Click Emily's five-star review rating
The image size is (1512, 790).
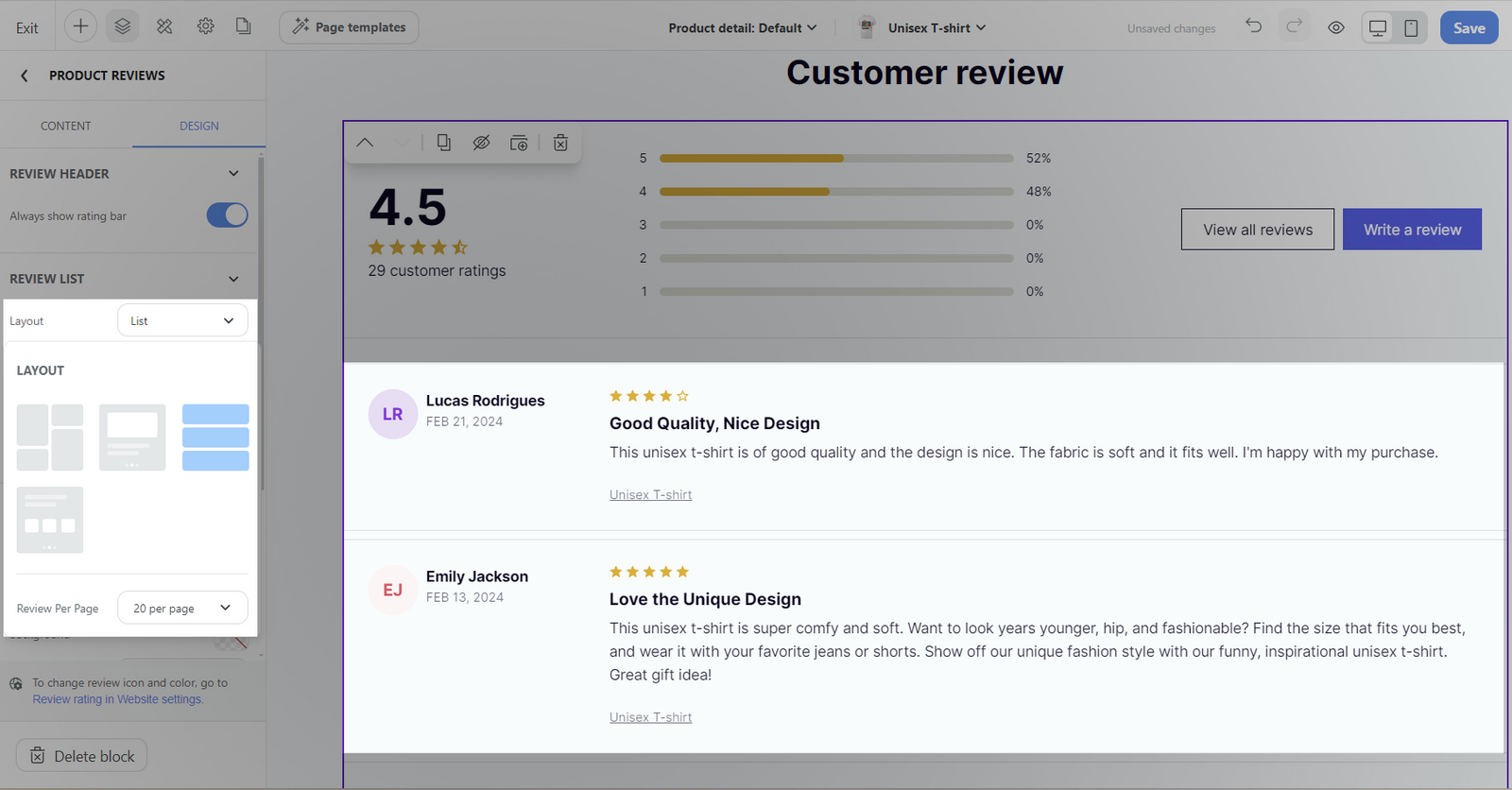[x=649, y=572]
